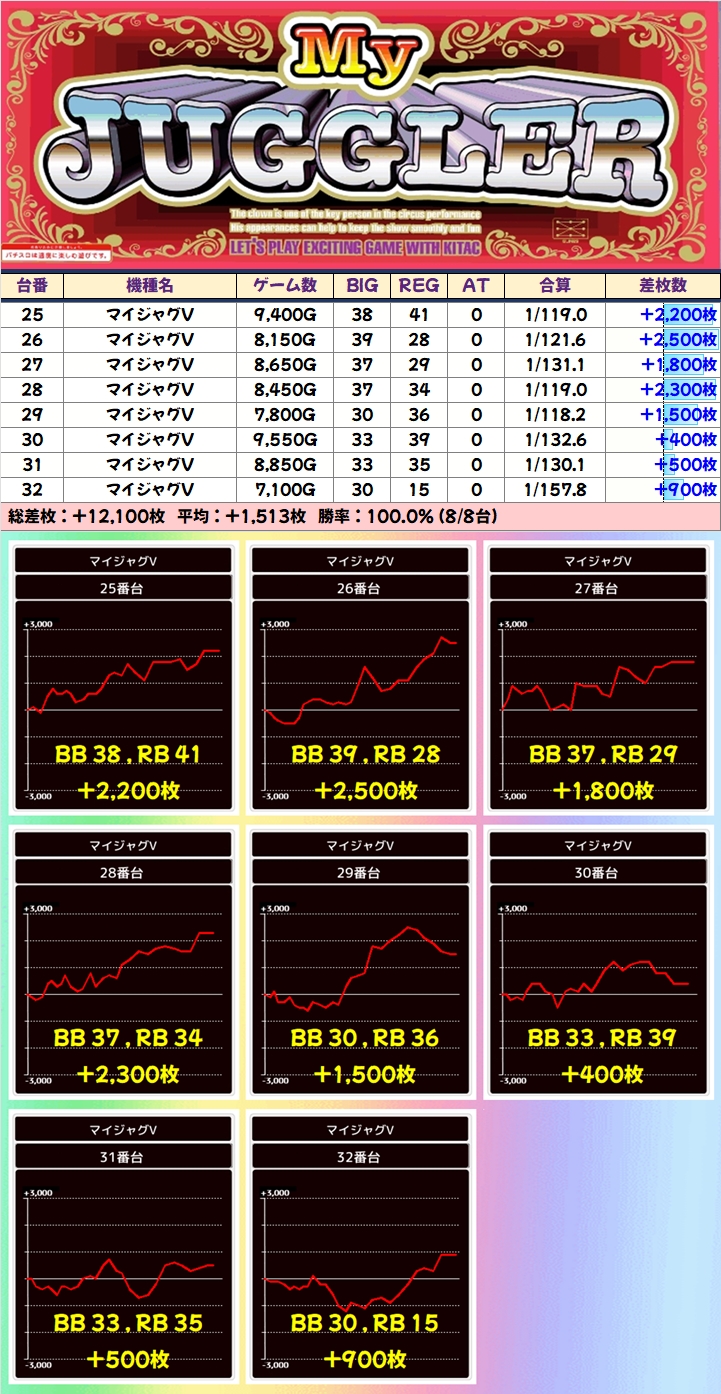Click the 9,550G game count cell
Screen dimensions: 721x1394
(286, 439)
